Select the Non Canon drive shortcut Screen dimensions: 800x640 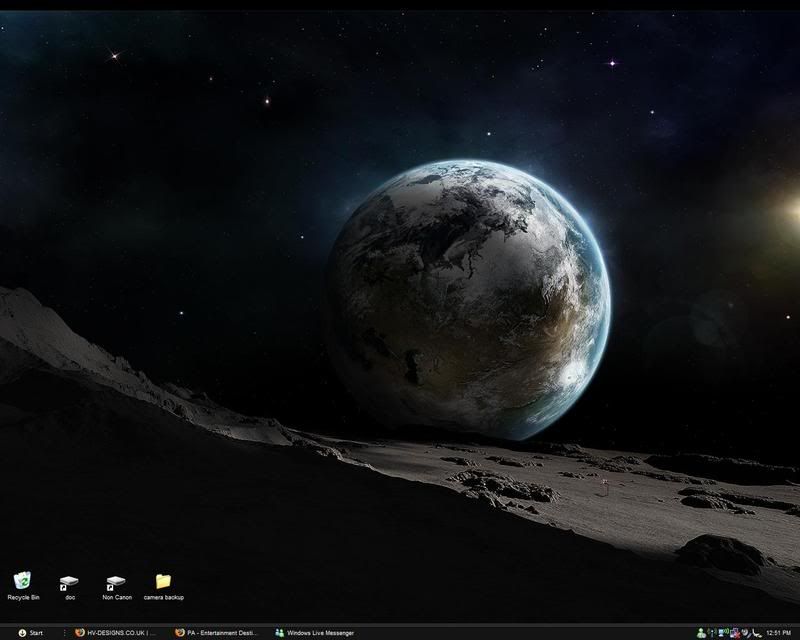(117, 587)
